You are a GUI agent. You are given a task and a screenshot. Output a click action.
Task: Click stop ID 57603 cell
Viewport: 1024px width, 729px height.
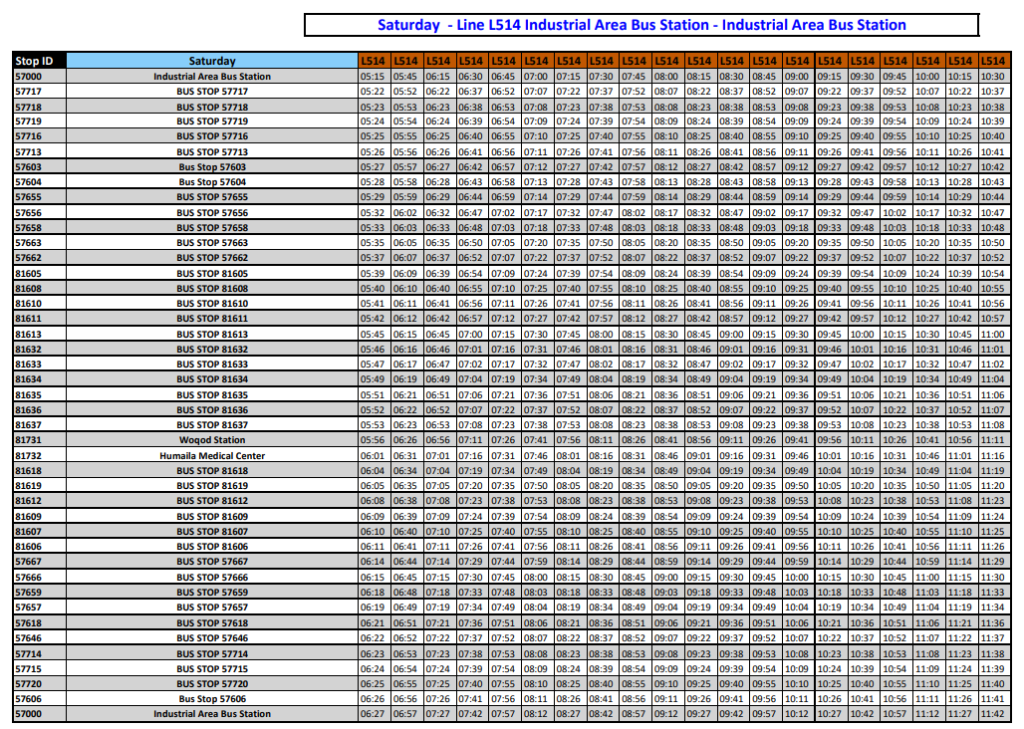pyautogui.click(x=29, y=167)
